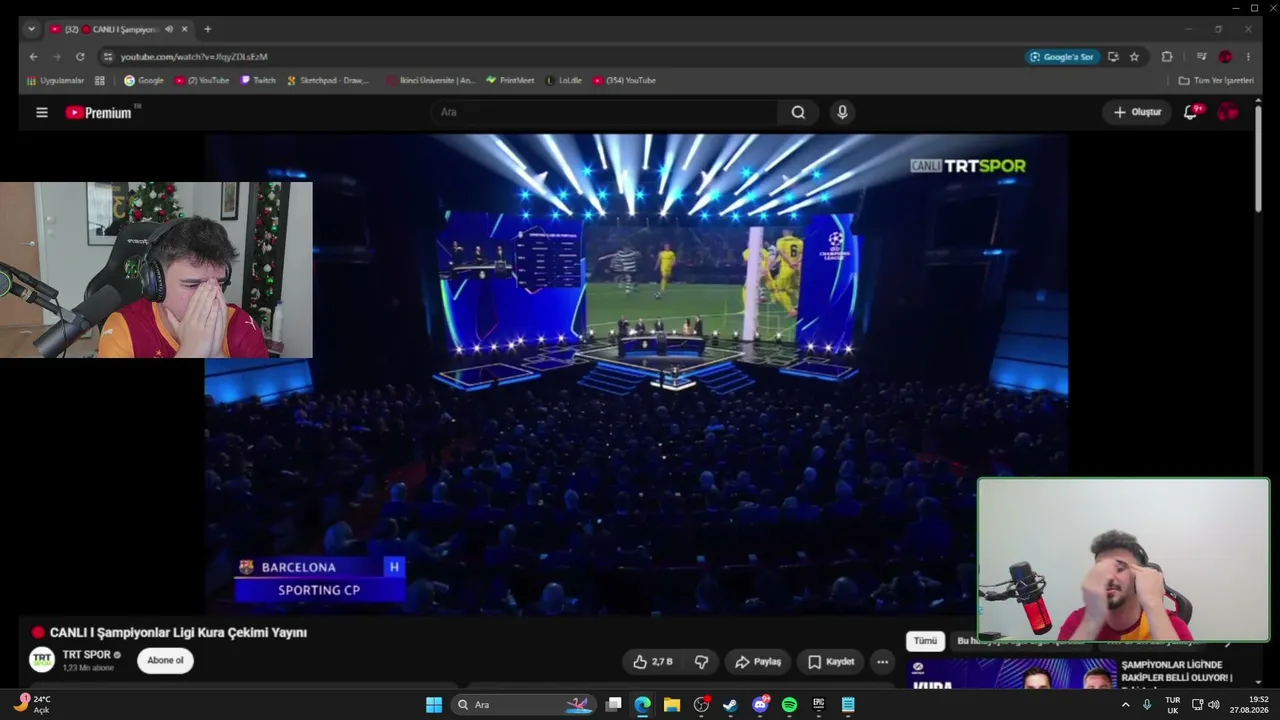Click the Paylaş share button
1280x720 pixels.
tap(758, 662)
